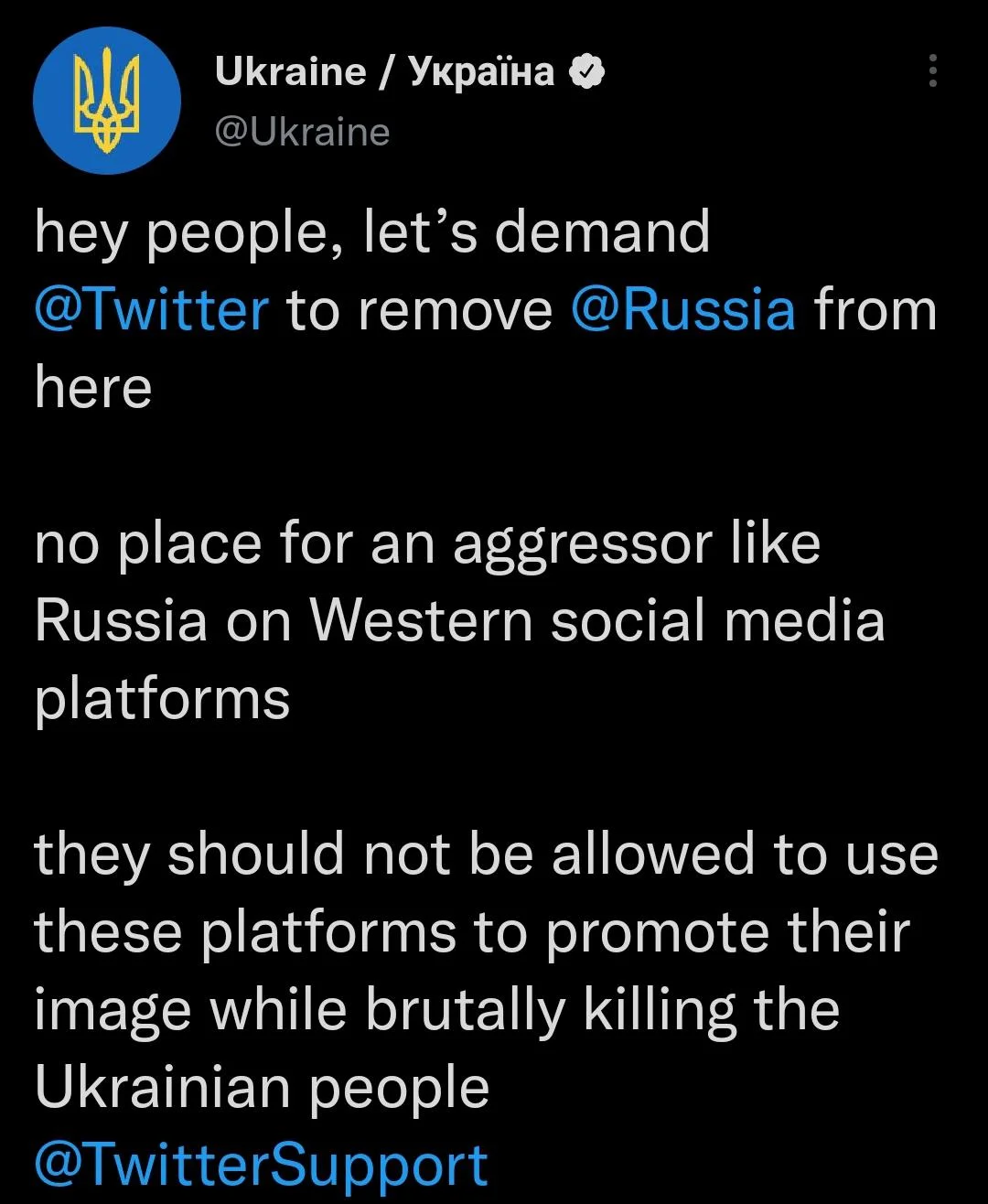Open the @Ukraine handle below the display name
This screenshot has width=988, height=1204.
(302, 133)
